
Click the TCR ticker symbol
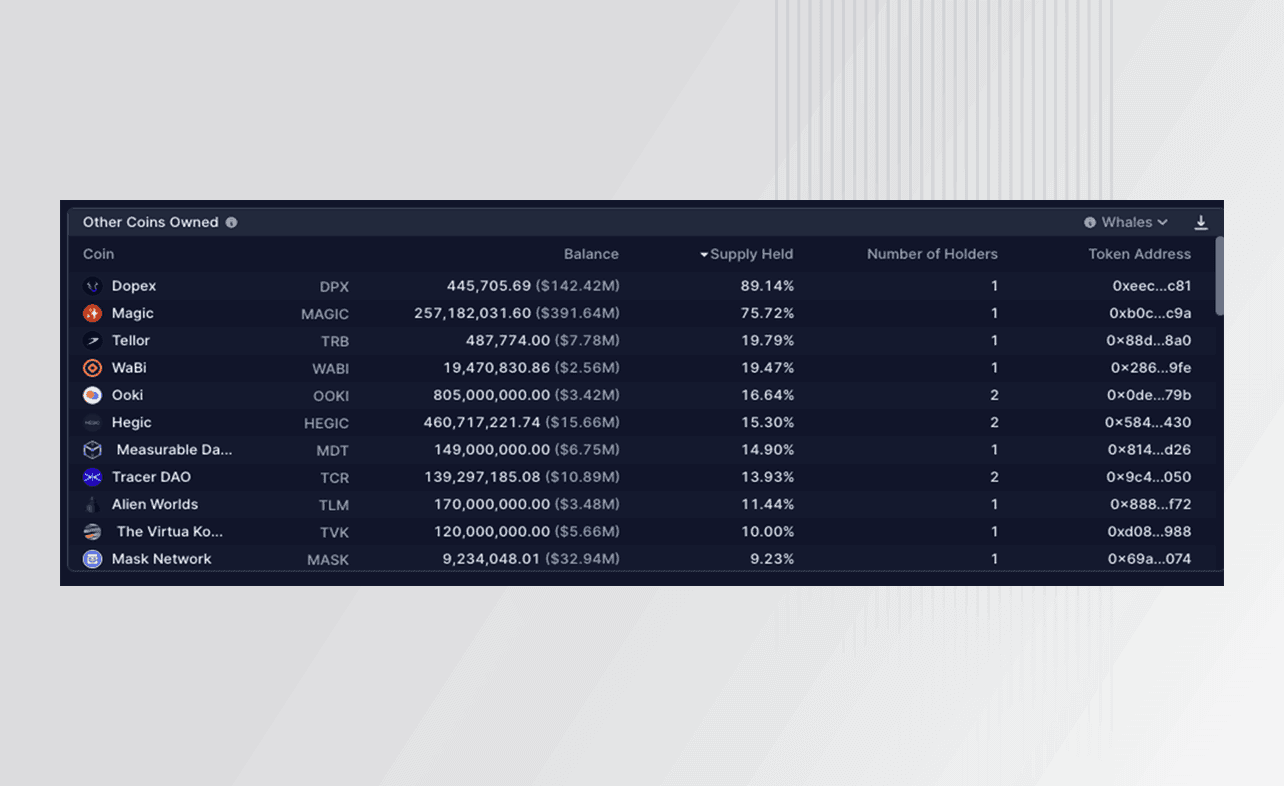coord(335,478)
